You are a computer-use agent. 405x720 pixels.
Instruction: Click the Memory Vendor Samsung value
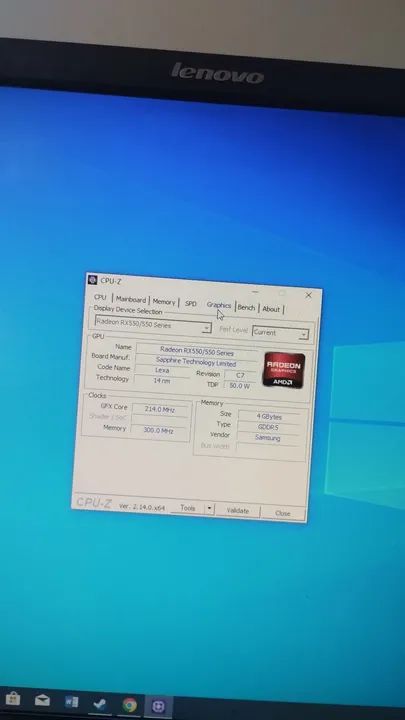coord(267,438)
